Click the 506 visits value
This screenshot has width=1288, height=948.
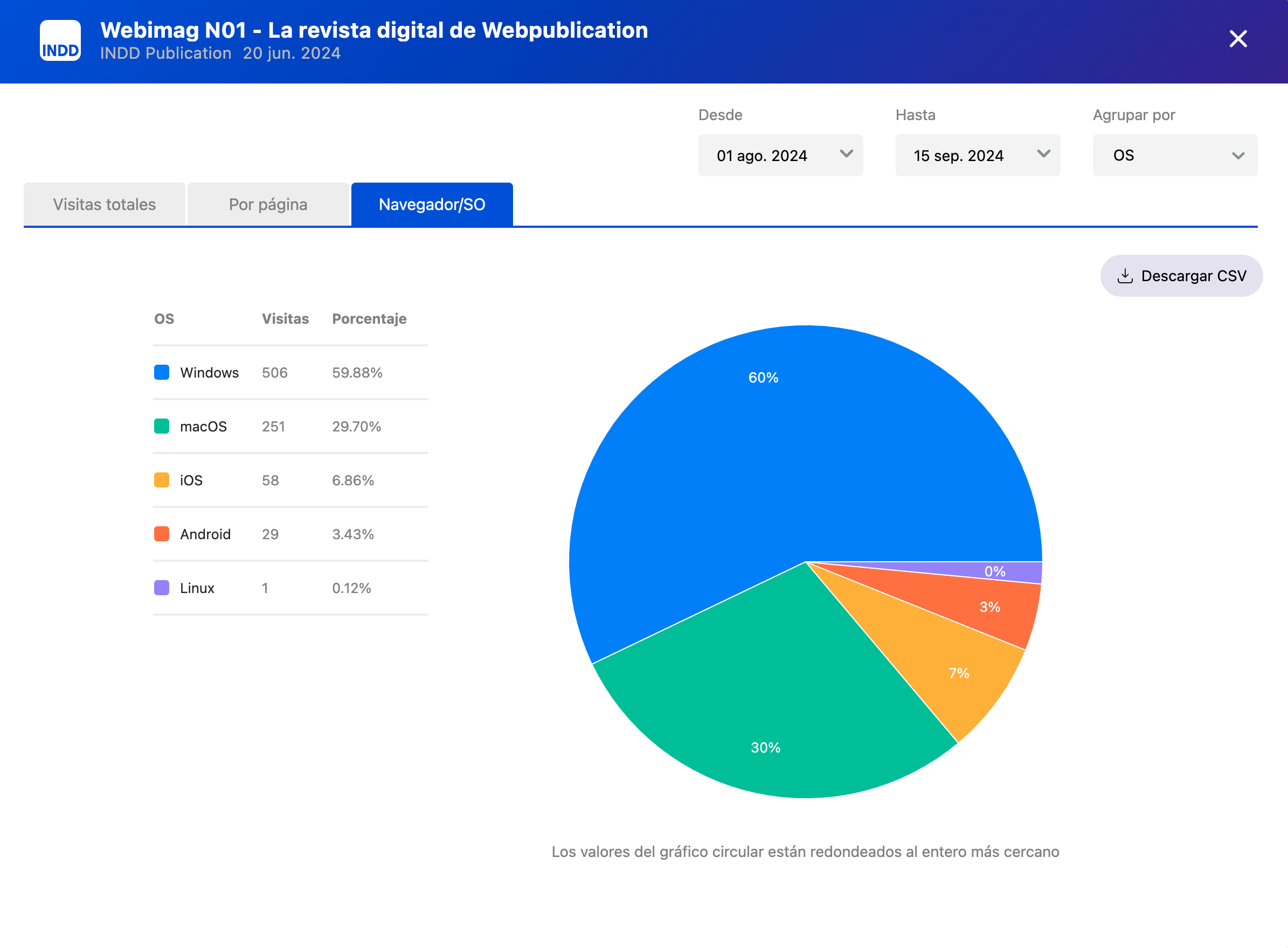274,373
